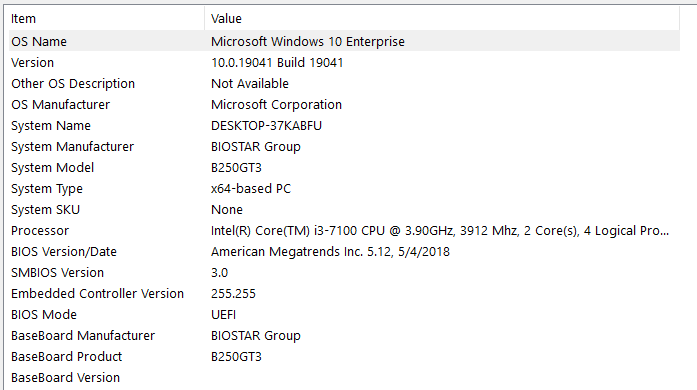Select the BaseBoard Product row
697x390 pixels.
344,357
